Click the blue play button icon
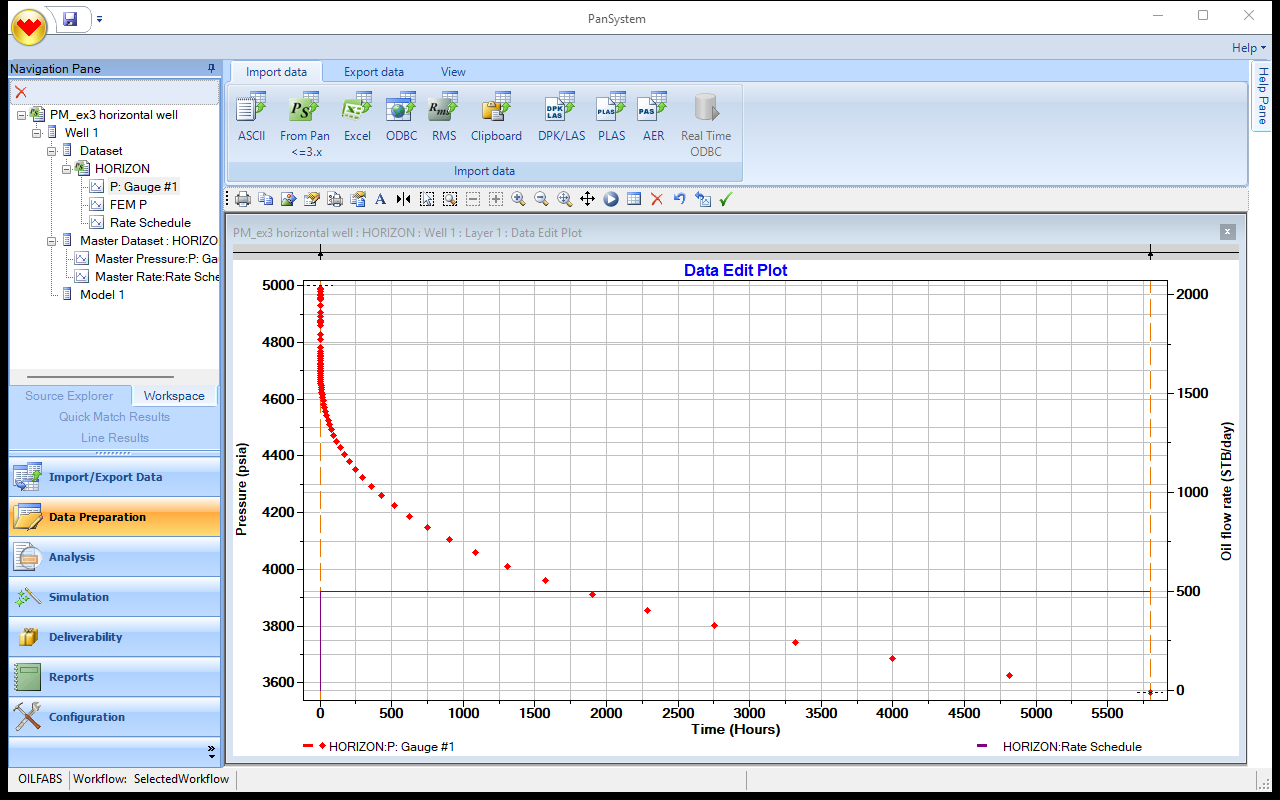 [x=610, y=199]
